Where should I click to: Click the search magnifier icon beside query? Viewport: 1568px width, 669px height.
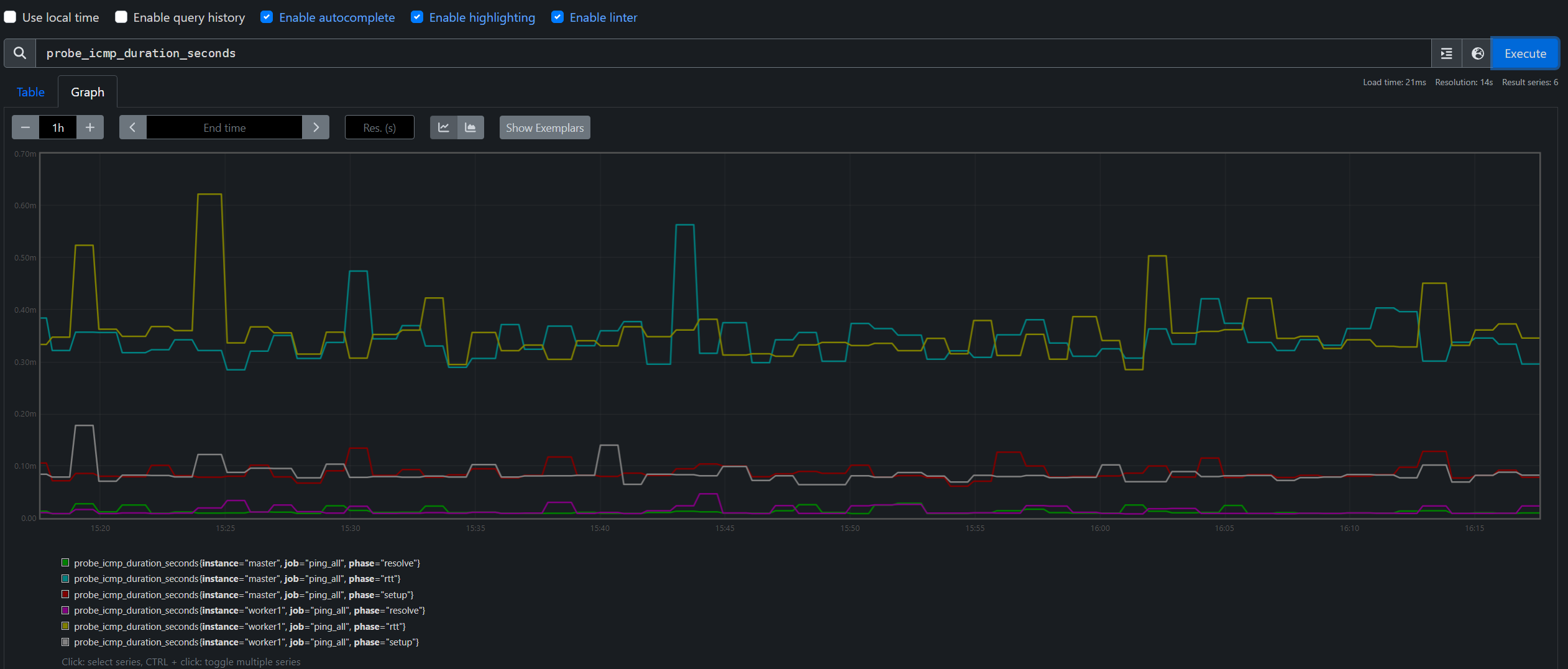coord(20,53)
